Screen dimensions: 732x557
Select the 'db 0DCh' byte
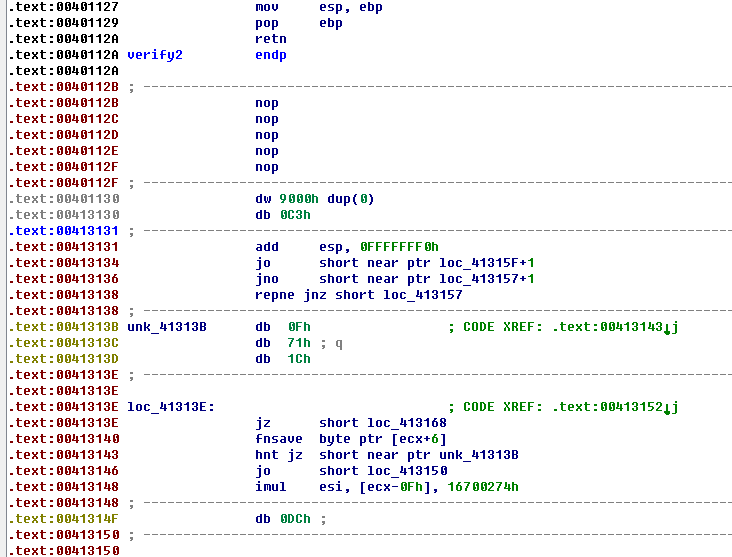coord(282,519)
